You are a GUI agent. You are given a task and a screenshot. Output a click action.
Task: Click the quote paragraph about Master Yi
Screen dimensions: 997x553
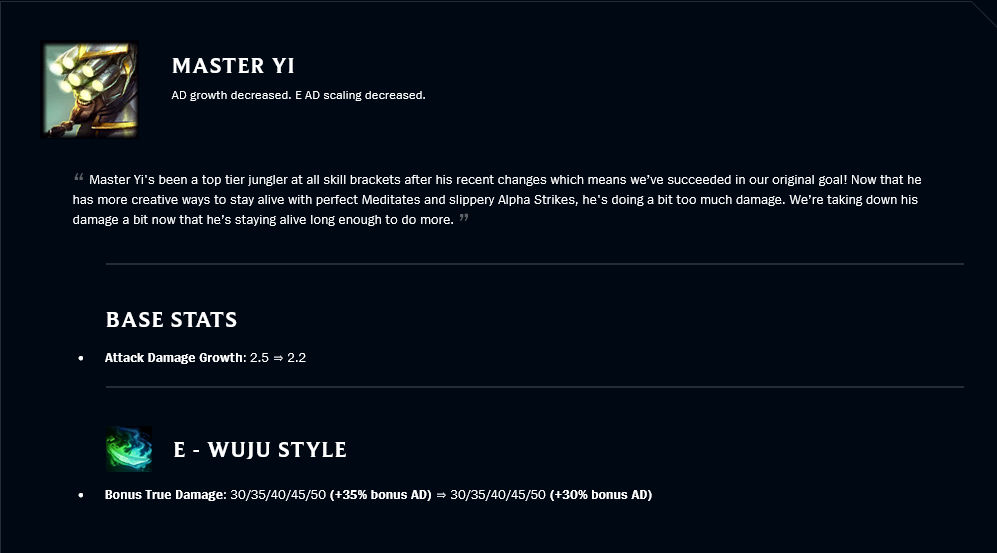point(497,200)
